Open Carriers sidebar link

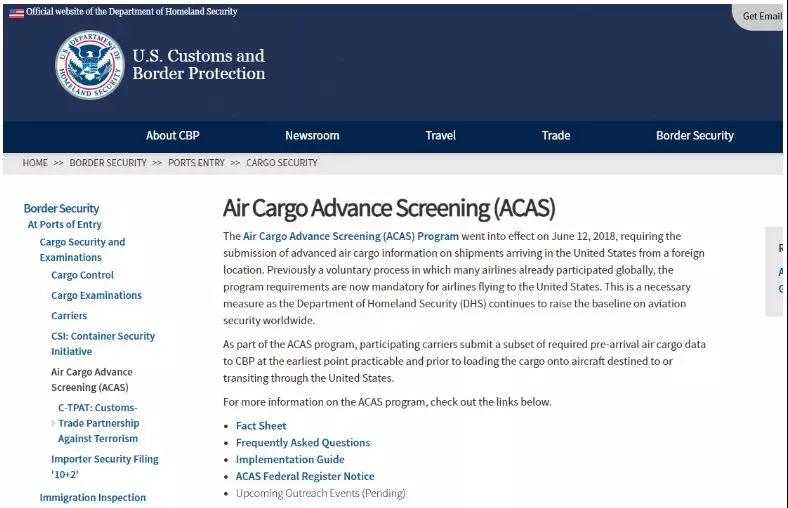[69, 316]
